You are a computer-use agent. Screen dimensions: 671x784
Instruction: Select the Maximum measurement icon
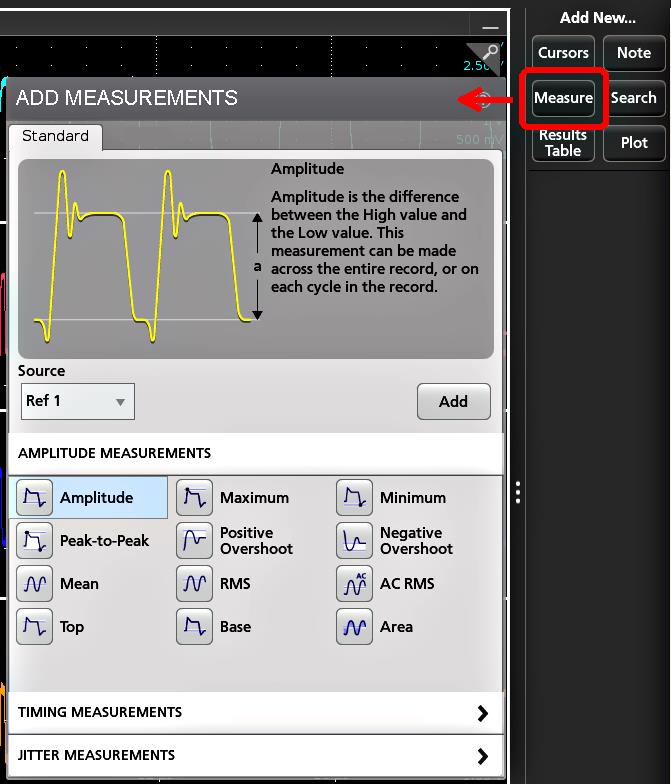pyautogui.click(x=195, y=498)
